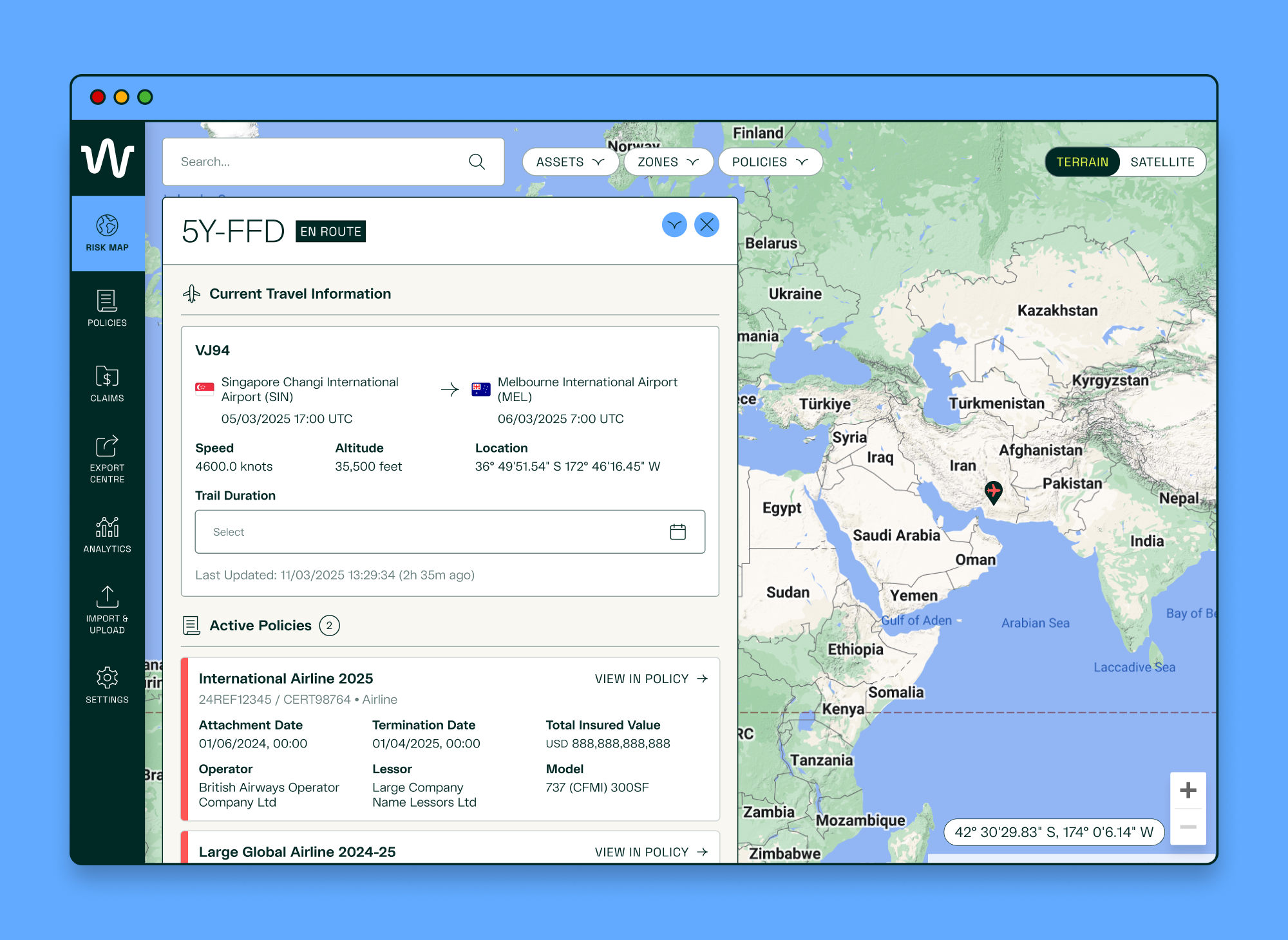Screen dimensions: 1288x940
Task: Click the location coordinates value
Action: coord(568,467)
